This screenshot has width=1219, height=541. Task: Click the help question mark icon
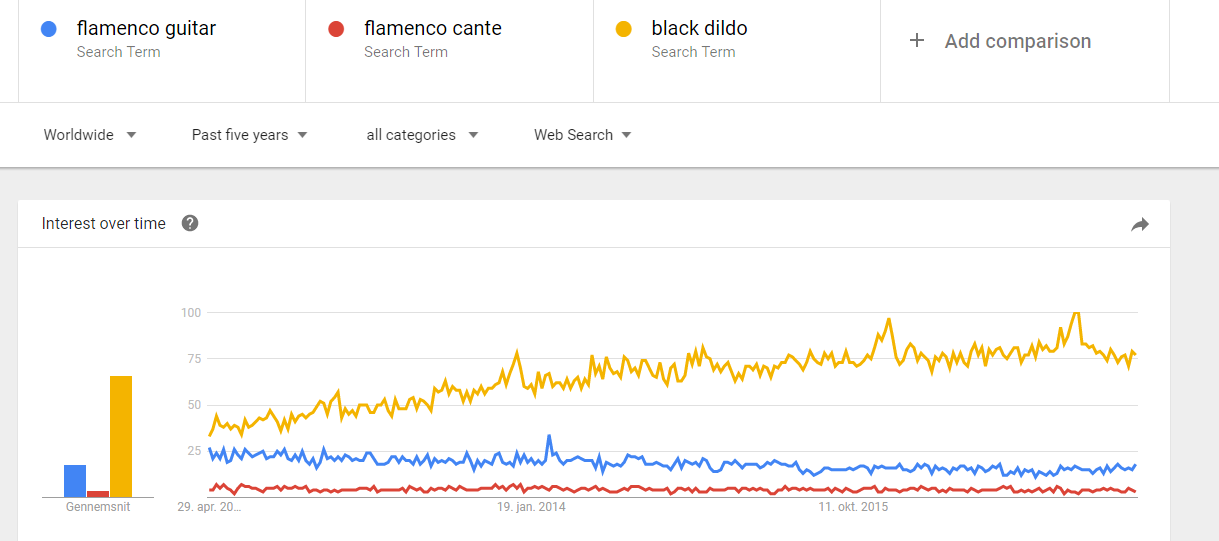190,223
